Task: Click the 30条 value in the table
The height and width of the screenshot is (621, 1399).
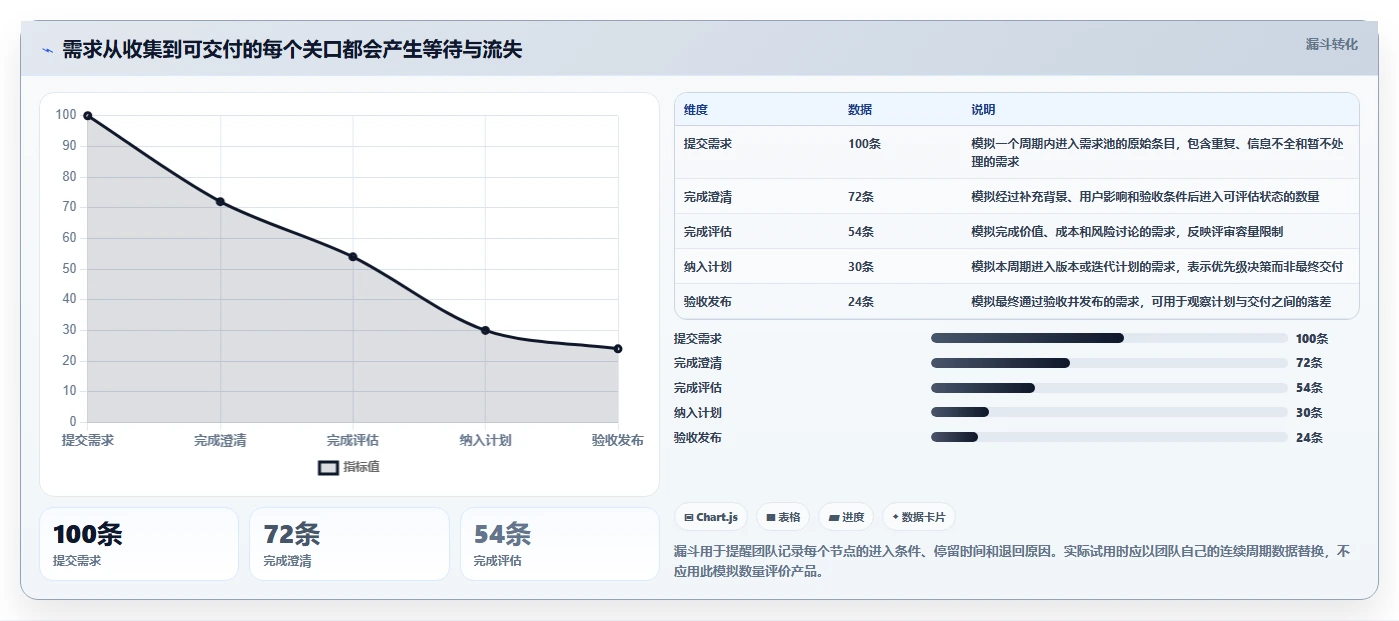Action: [861, 267]
